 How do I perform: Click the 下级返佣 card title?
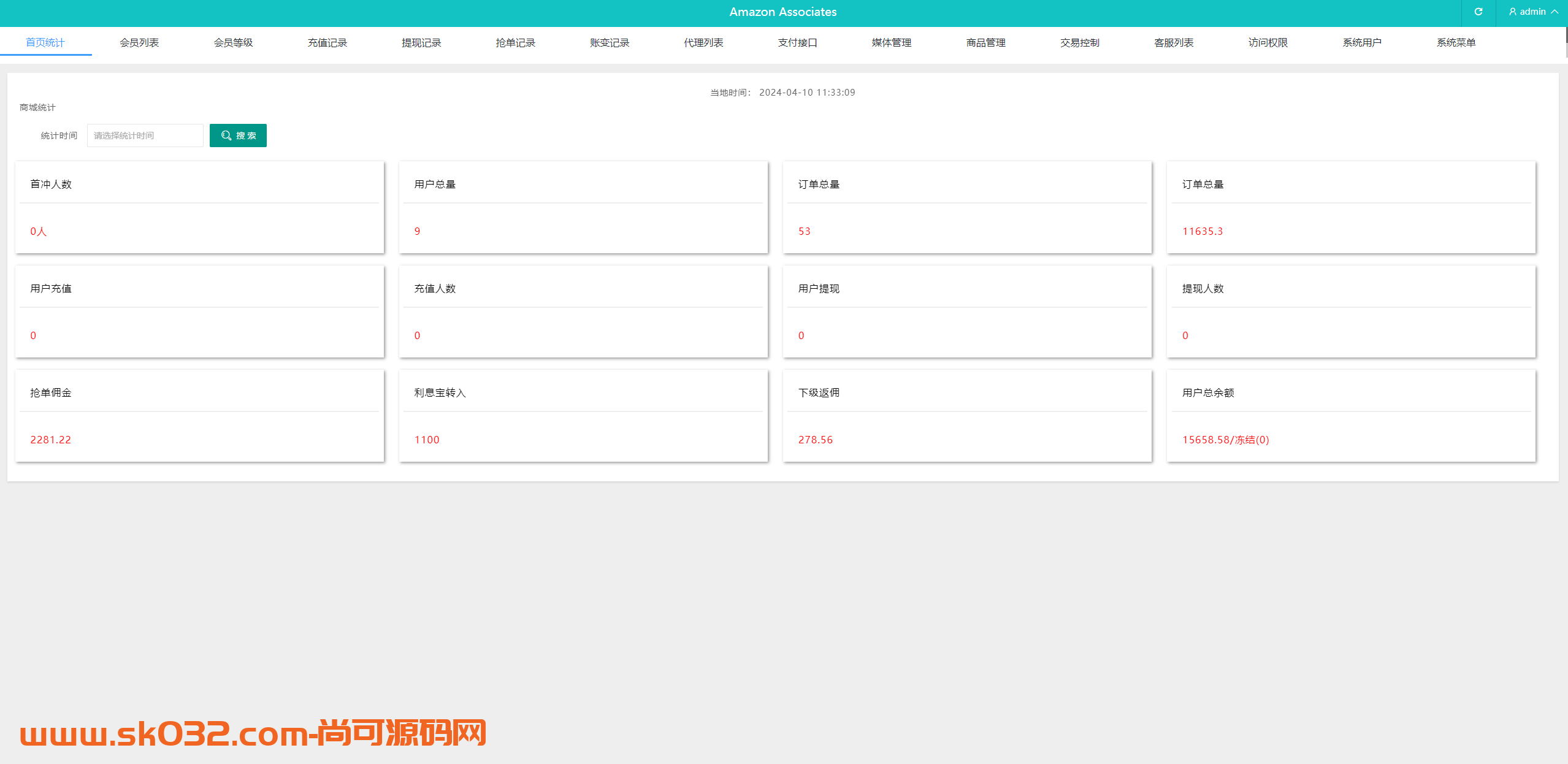(x=819, y=392)
